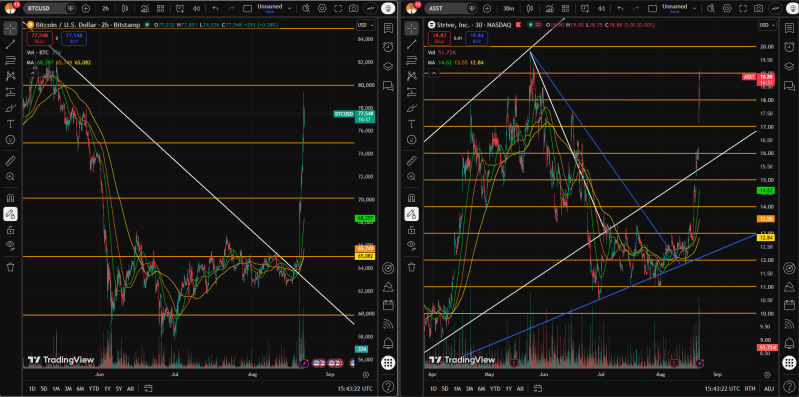Screen dimensions: 799x397
Task: Take a snapshot using the camera icon on the BTCUSD chart
Action: [x=354, y=9]
